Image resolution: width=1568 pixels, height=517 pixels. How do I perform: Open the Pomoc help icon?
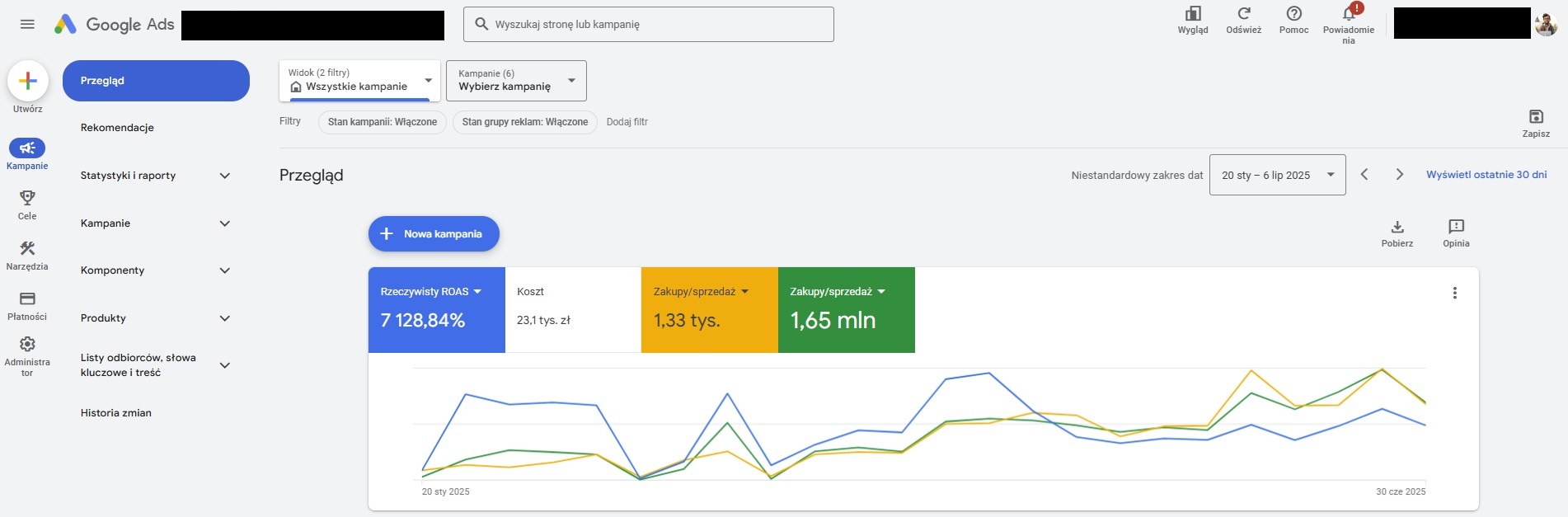1294,13
